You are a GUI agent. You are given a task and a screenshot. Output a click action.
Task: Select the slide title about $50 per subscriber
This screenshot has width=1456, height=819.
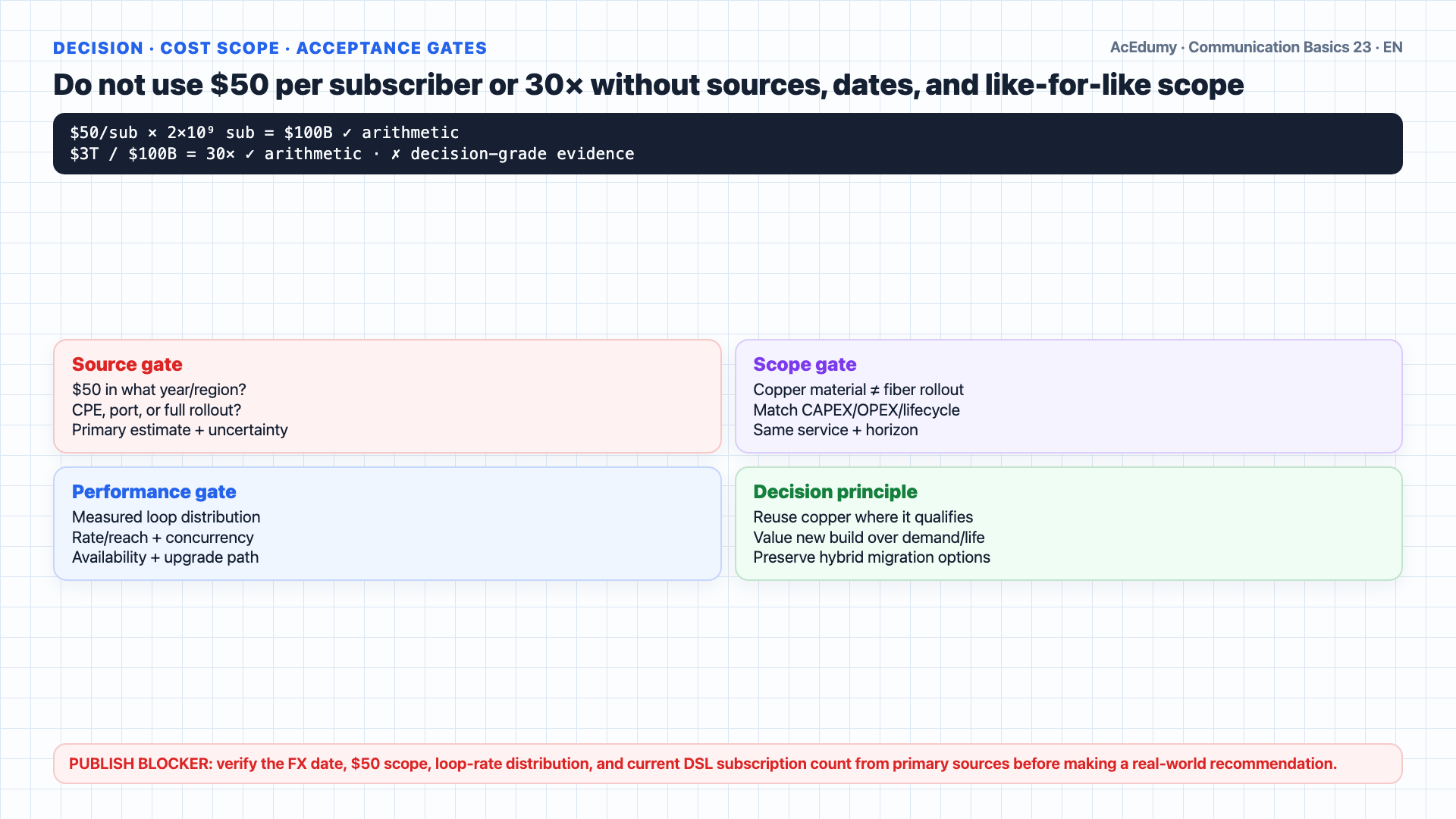[648, 85]
